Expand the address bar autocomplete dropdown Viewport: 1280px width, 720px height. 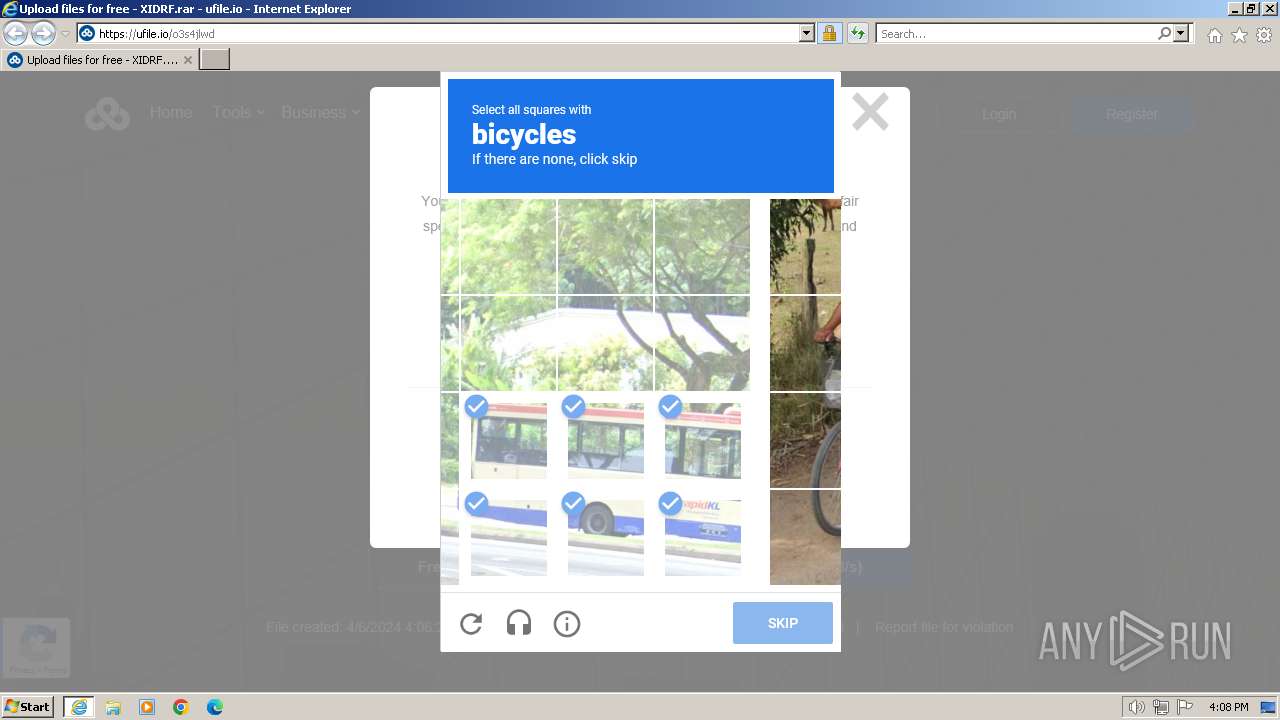point(807,33)
